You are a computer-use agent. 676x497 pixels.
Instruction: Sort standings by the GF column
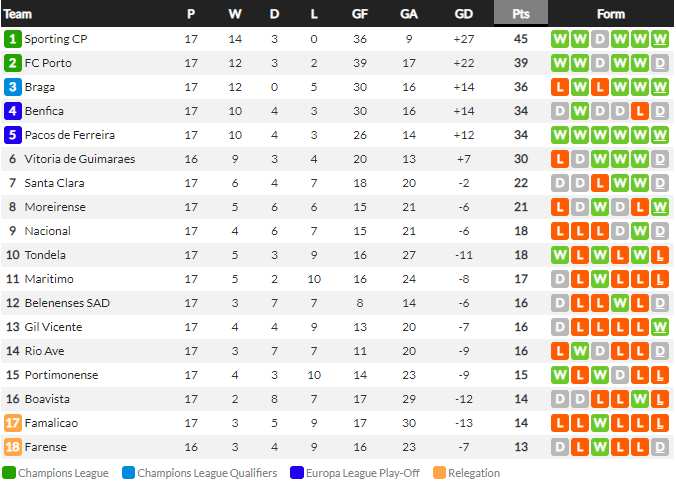(360, 14)
